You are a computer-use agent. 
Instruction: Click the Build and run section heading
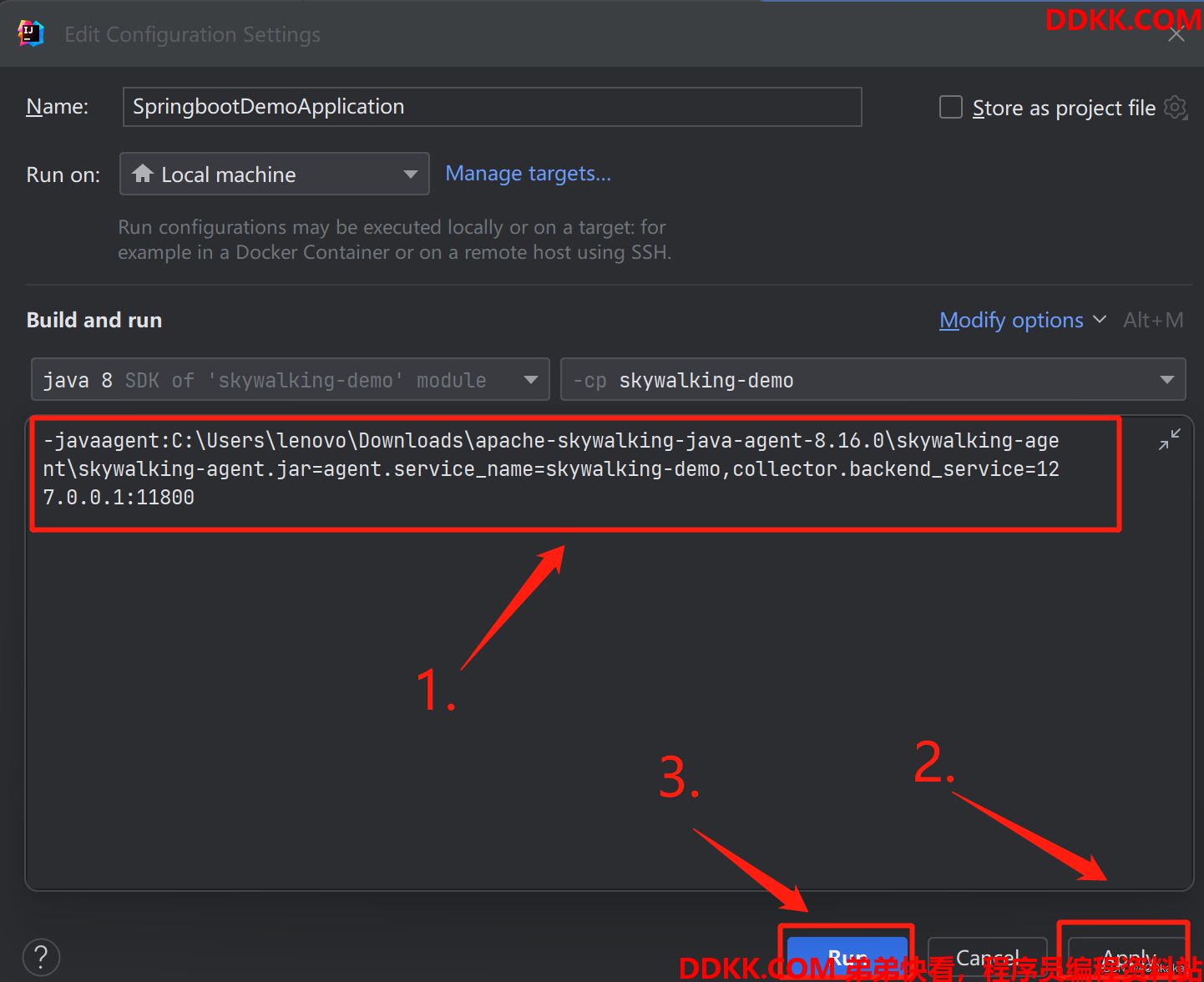pyautogui.click(x=94, y=320)
